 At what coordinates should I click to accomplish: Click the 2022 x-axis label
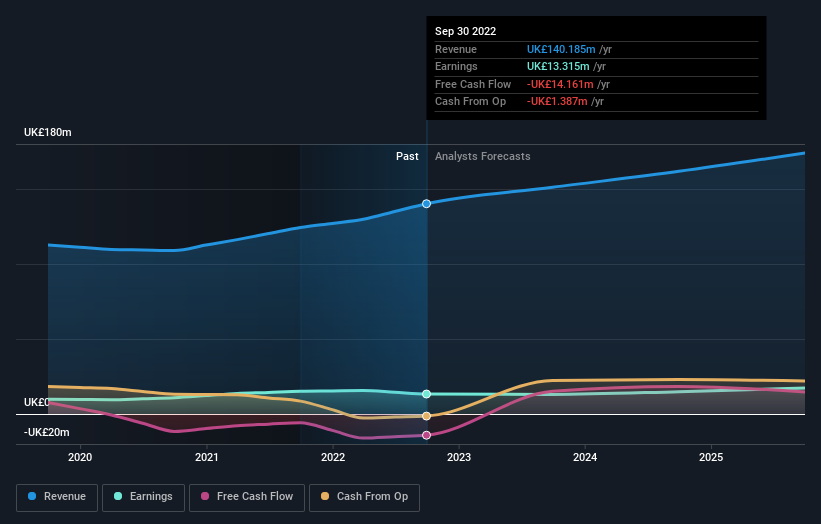(x=333, y=458)
